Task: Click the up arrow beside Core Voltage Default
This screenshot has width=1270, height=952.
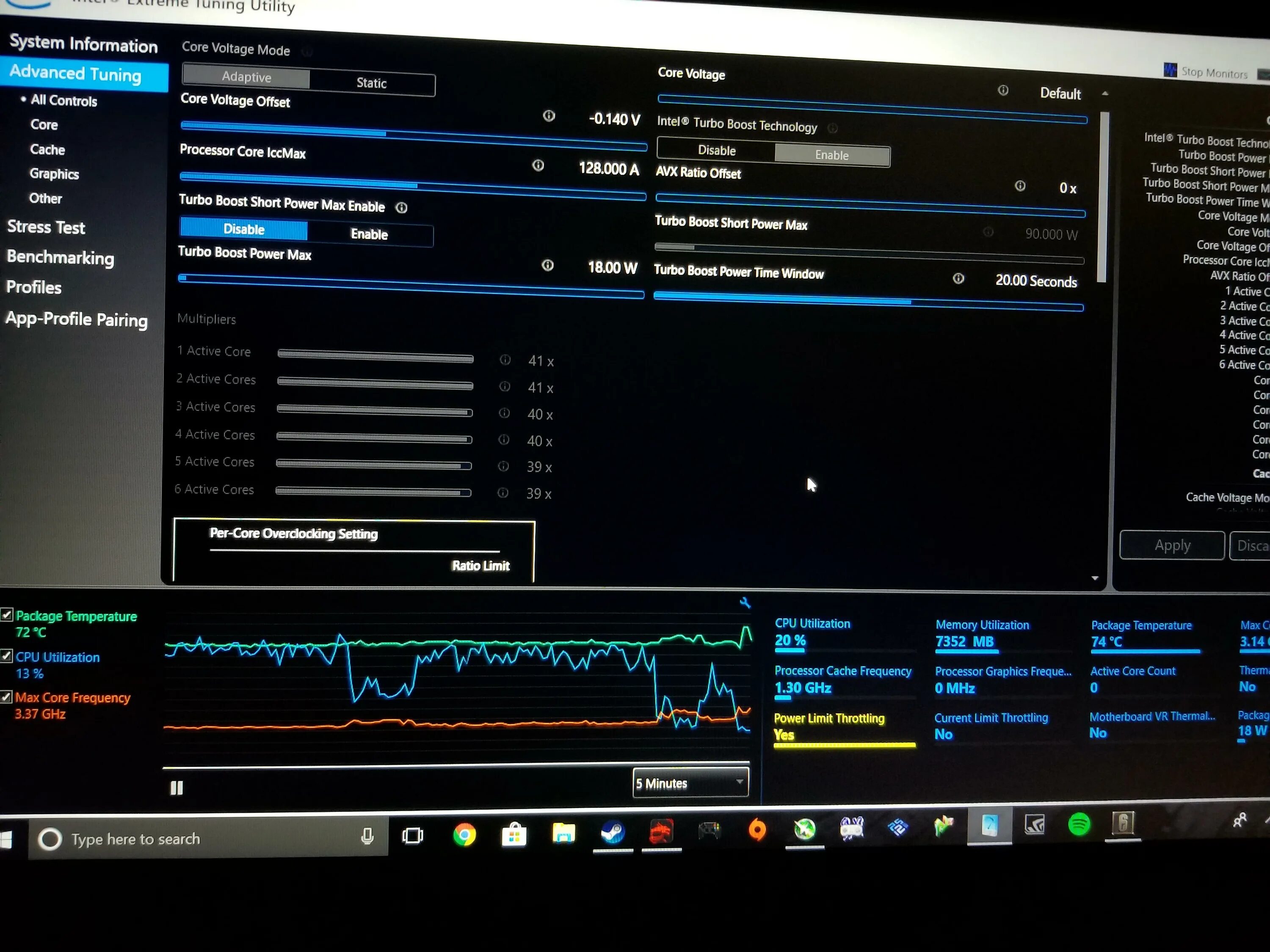Action: 1104,93
